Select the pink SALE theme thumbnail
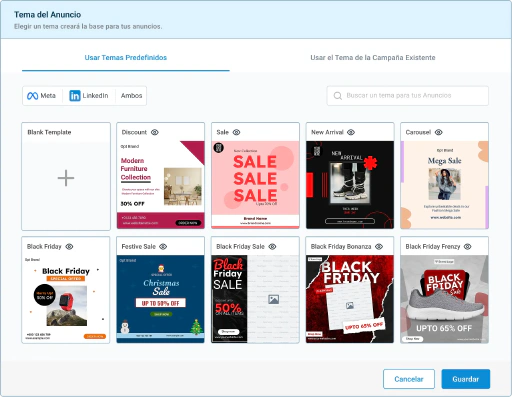The image size is (512, 397). tap(255, 185)
